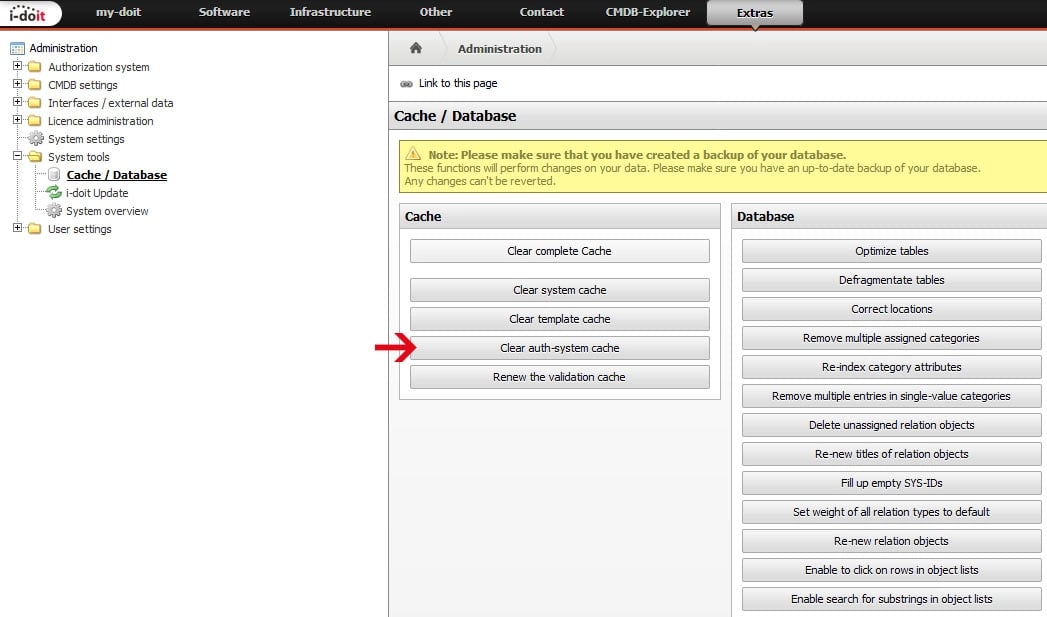The height and width of the screenshot is (617, 1047).
Task: Open the CMDB-Explorer menu
Action: click(x=648, y=12)
